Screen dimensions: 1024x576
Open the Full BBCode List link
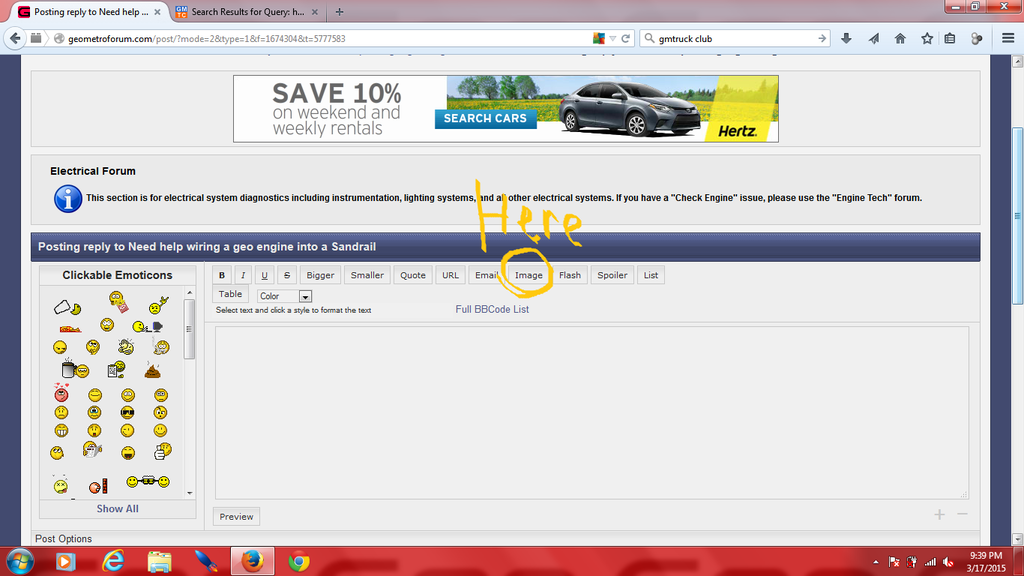[492, 310]
